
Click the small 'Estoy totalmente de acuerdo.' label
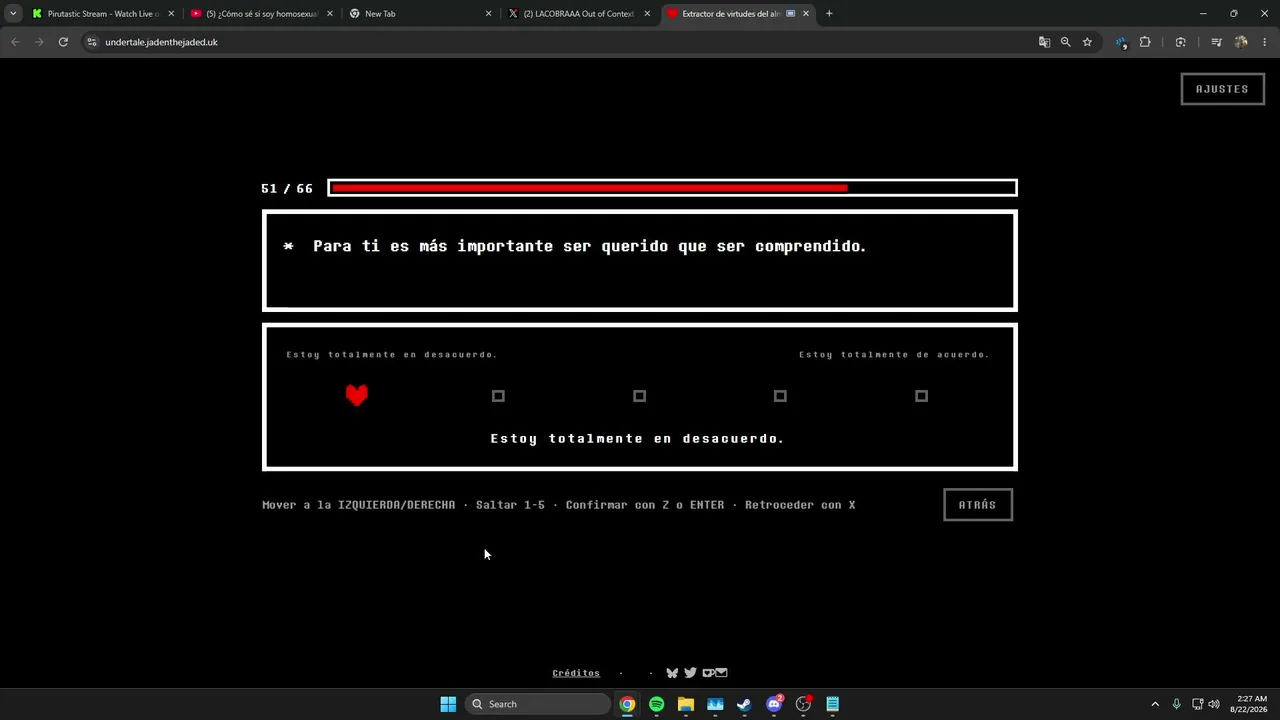click(894, 354)
